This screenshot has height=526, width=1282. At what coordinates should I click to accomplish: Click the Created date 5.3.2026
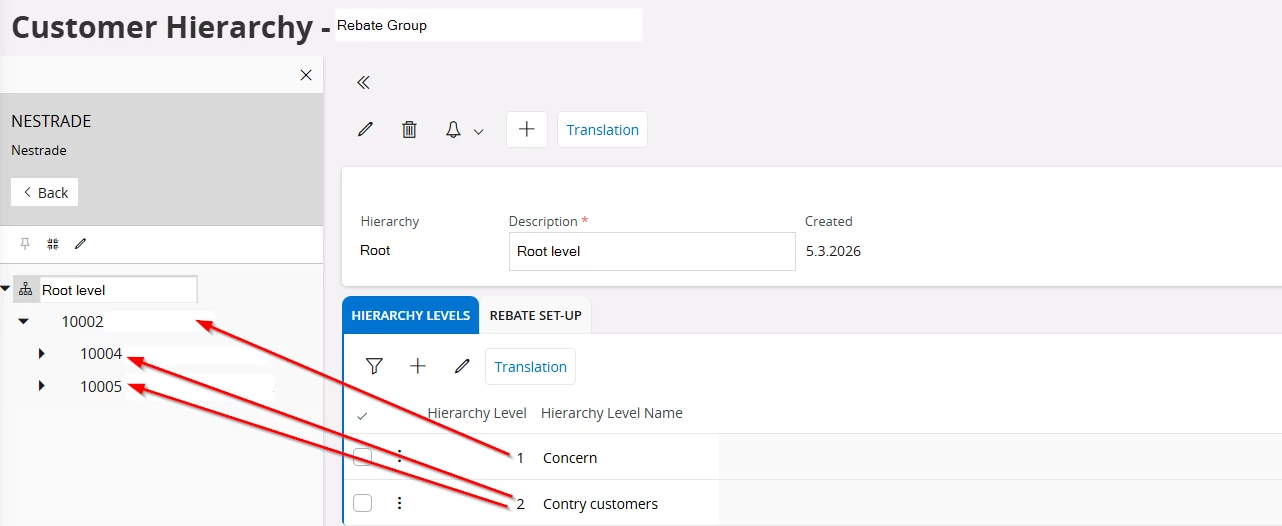click(x=833, y=251)
